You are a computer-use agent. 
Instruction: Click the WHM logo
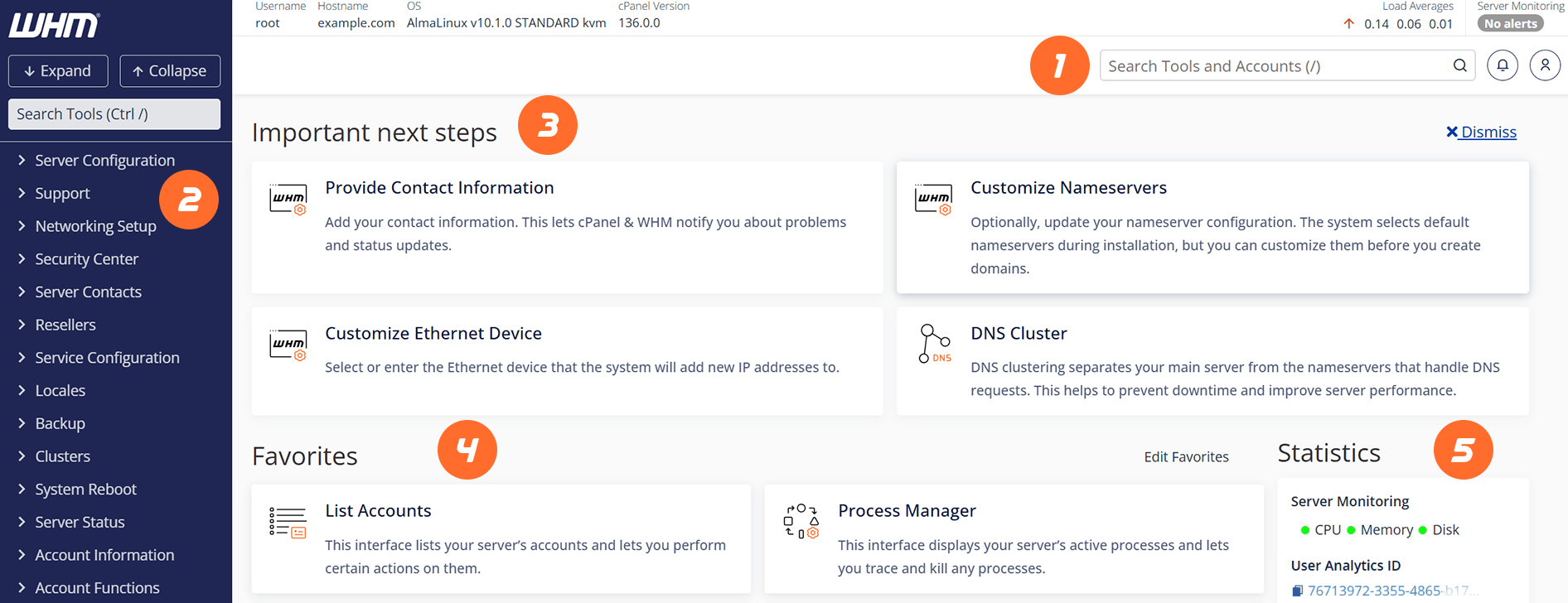click(54, 26)
